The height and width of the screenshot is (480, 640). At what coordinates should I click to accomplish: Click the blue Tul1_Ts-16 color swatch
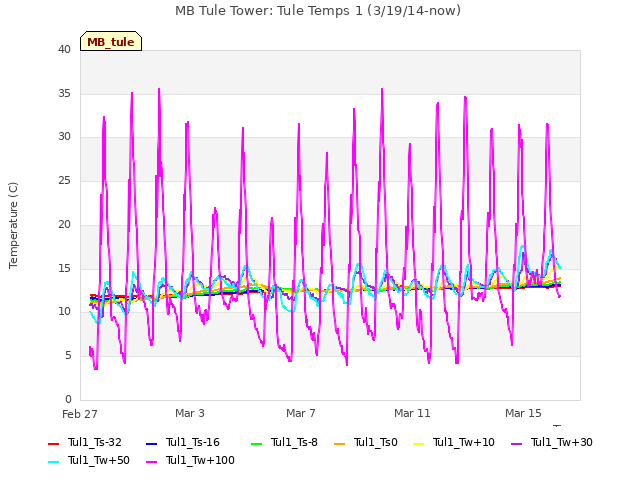151,444
